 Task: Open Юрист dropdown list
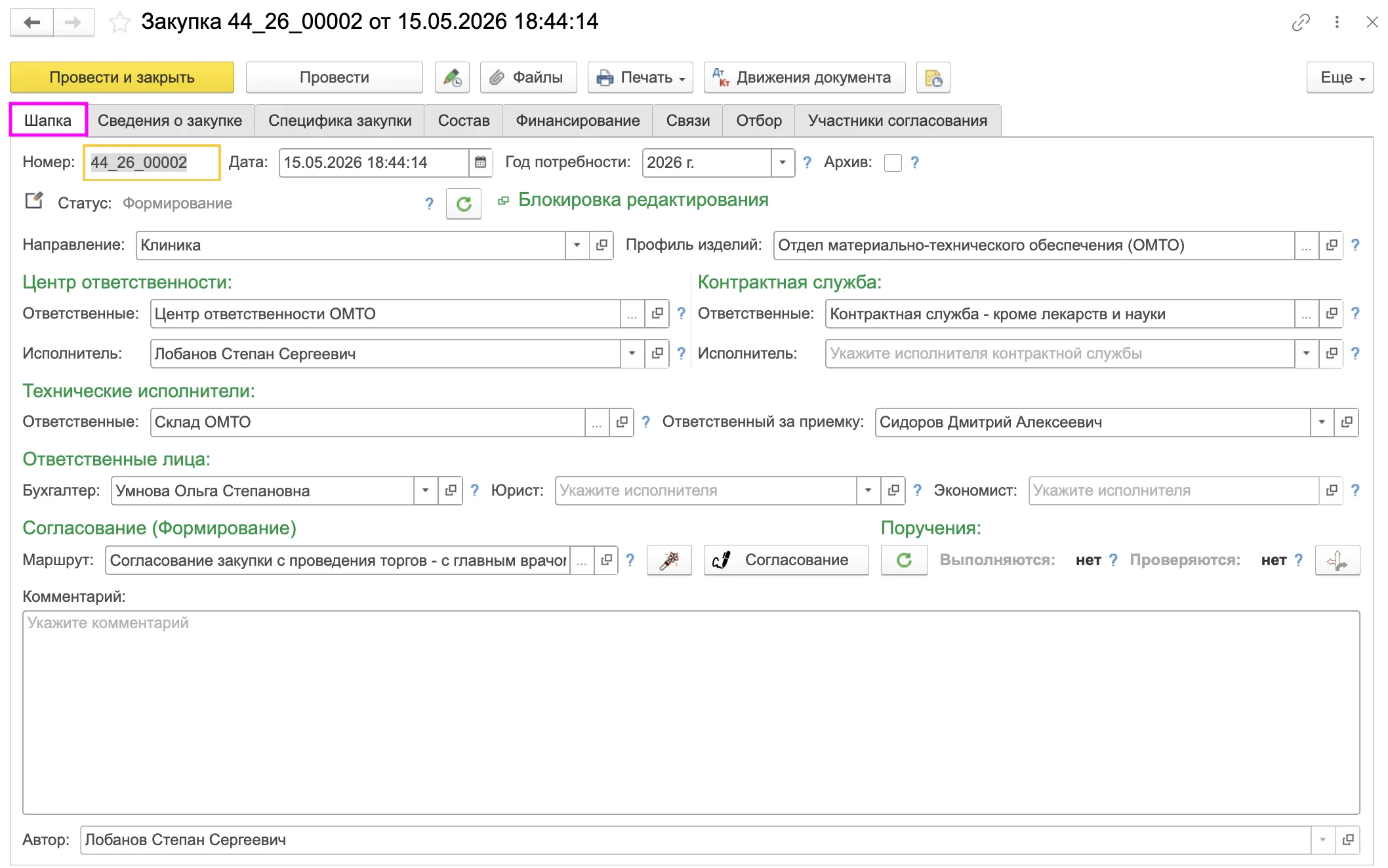868,490
